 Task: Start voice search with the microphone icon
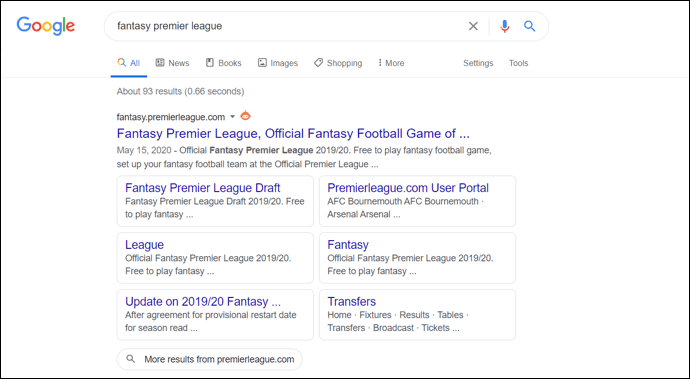click(x=504, y=26)
